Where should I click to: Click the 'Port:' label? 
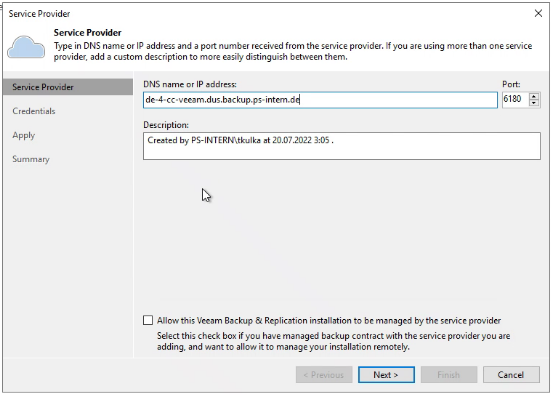pos(511,84)
